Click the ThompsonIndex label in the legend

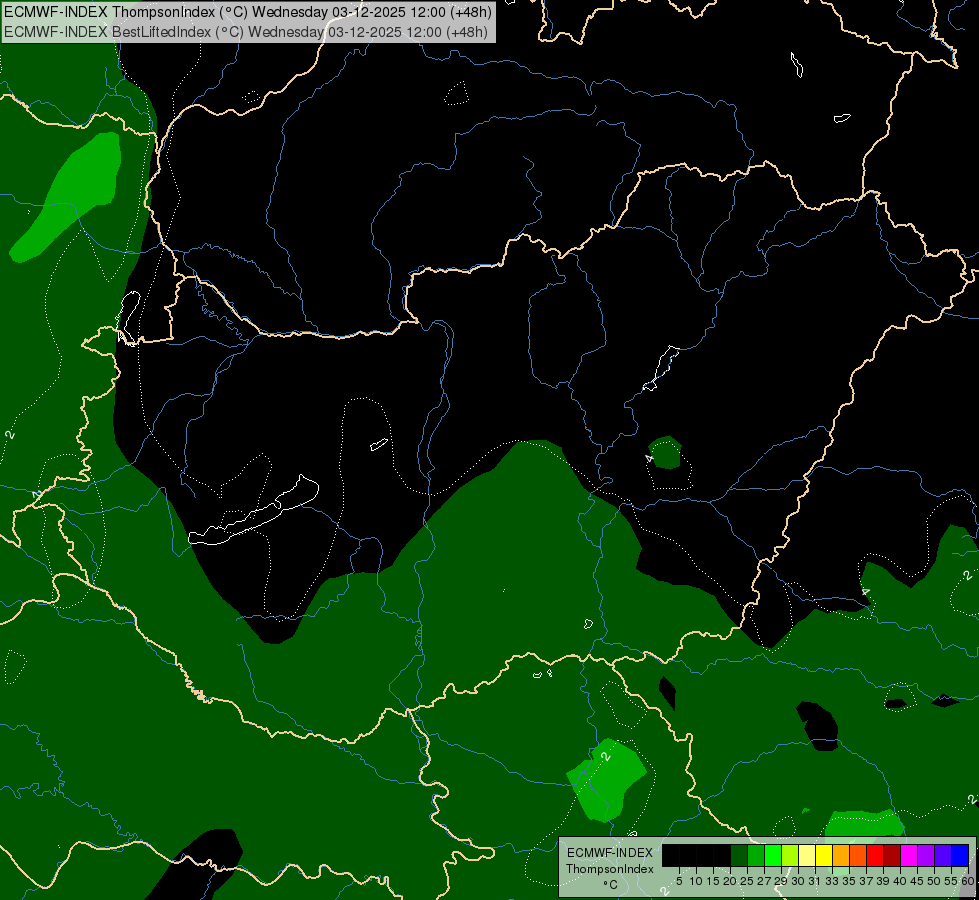tap(610, 869)
